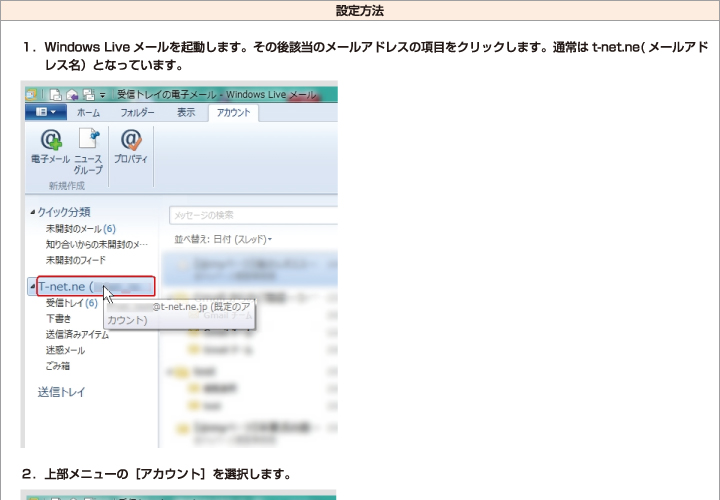Select 知り合いからの未開封のメ… item
The image size is (720, 500).
click(x=97, y=244)
